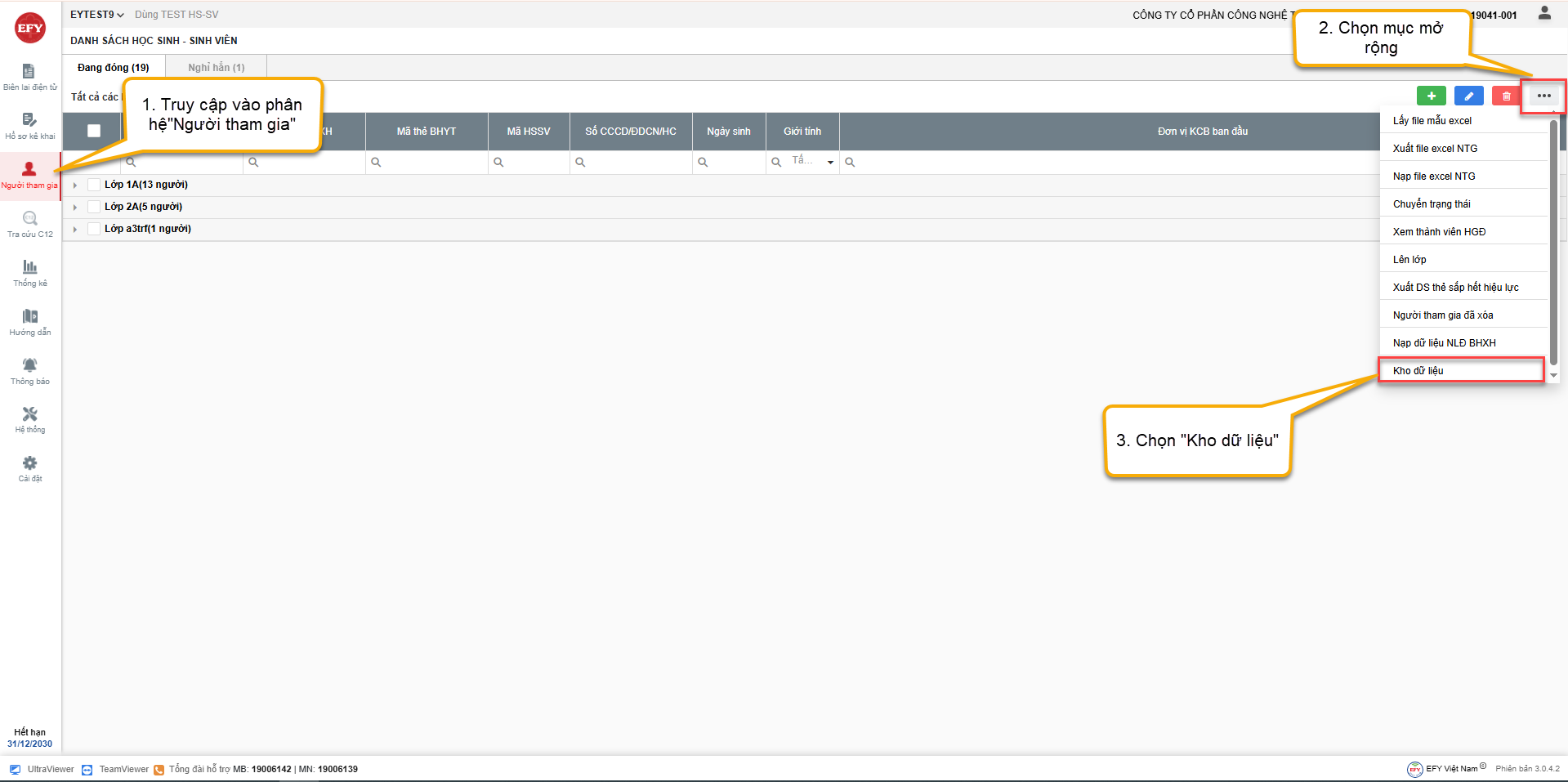Screen dimensions: 1568x782
Task: Select Xuất file excel NTG menu entry
Action: coord(1464,149)
